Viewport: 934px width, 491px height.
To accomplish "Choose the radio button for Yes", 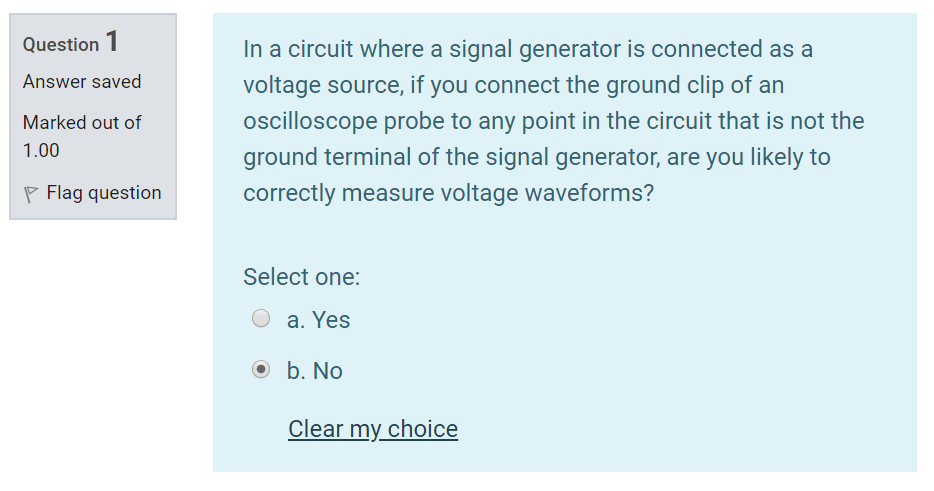I will [x=261, y=318].
